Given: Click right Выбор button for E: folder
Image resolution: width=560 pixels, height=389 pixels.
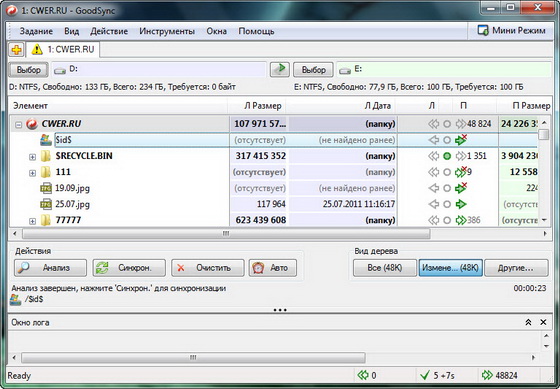Looking at the screenshot, I should tap(314, 70).
